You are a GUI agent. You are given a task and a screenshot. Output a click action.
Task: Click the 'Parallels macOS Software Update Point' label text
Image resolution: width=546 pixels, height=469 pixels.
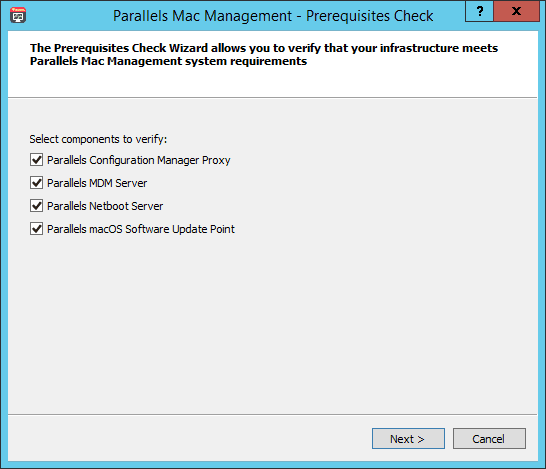point(141,229)
